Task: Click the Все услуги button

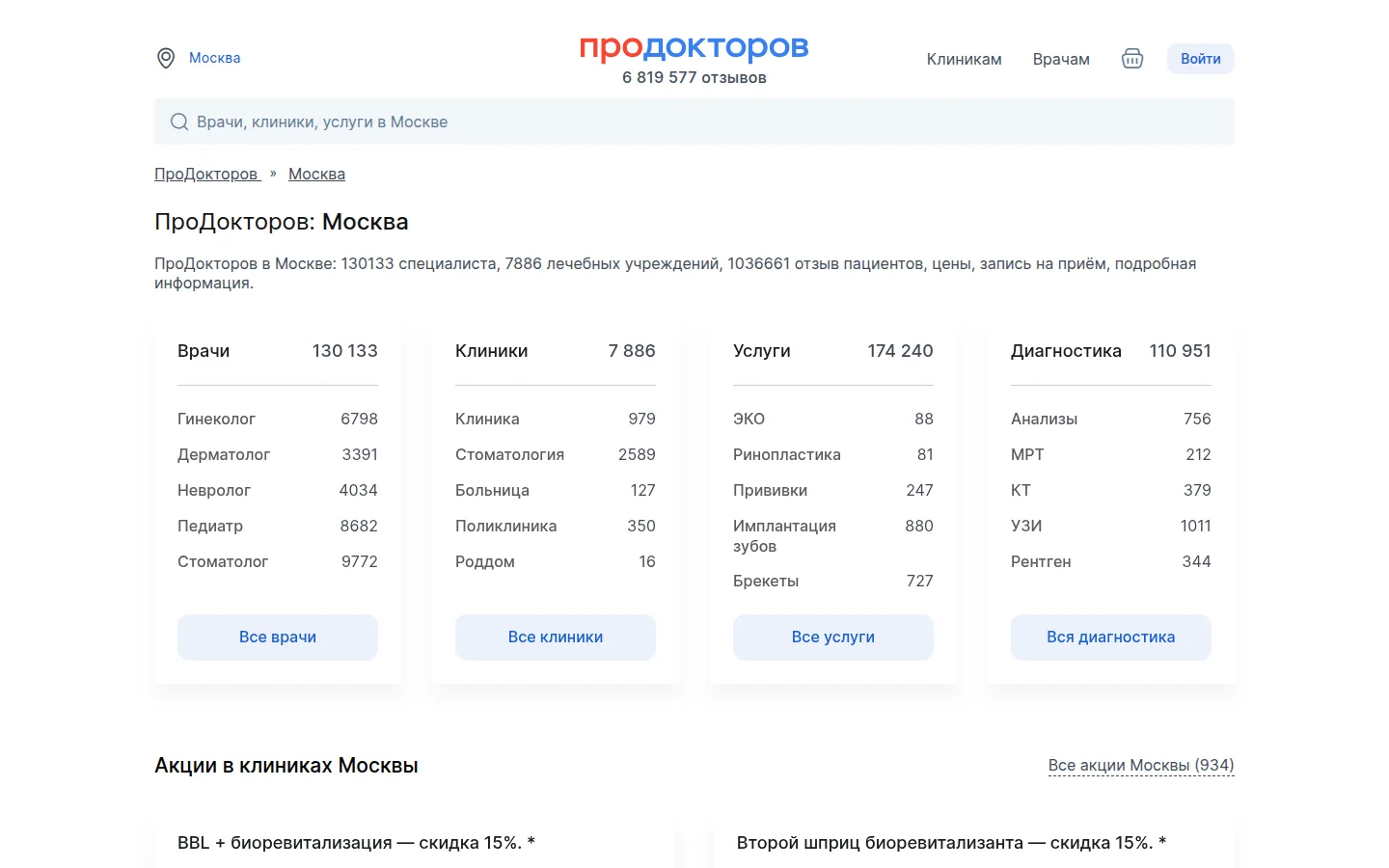Action: click(x=833, y=637)
